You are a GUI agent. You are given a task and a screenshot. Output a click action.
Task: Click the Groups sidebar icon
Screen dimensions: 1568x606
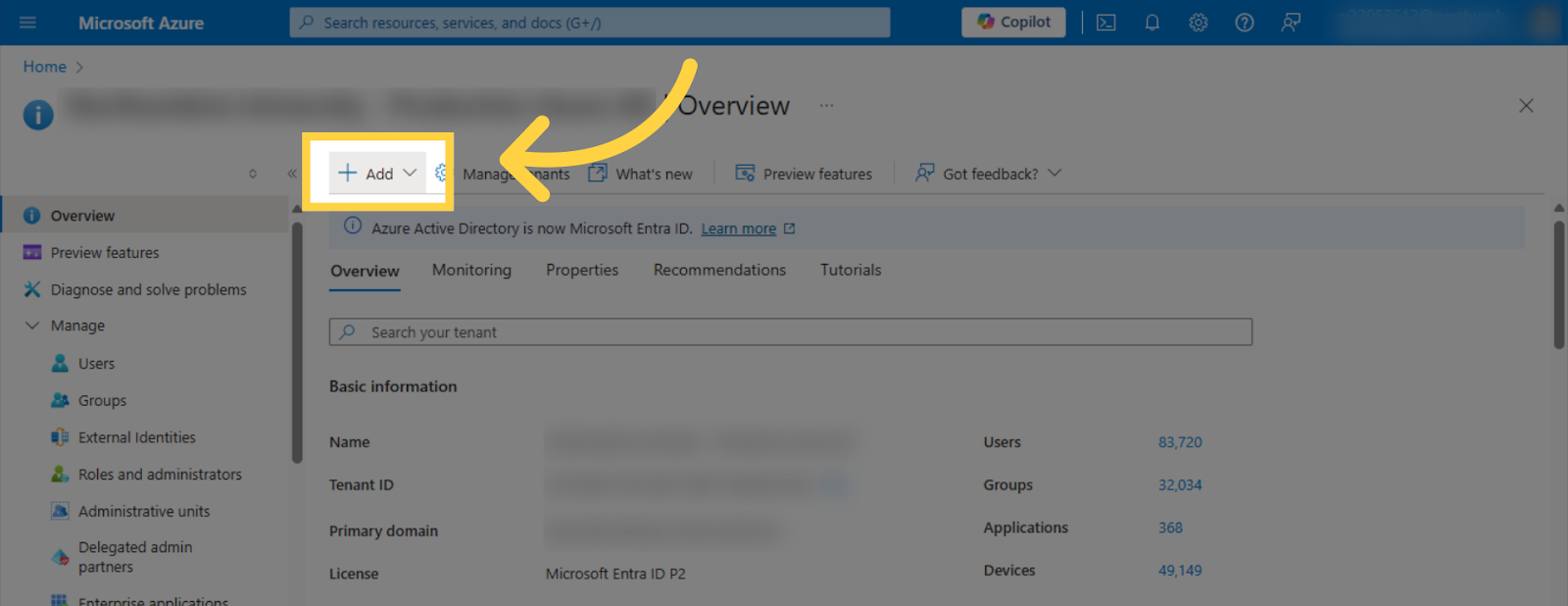click(x=60, y=400)
